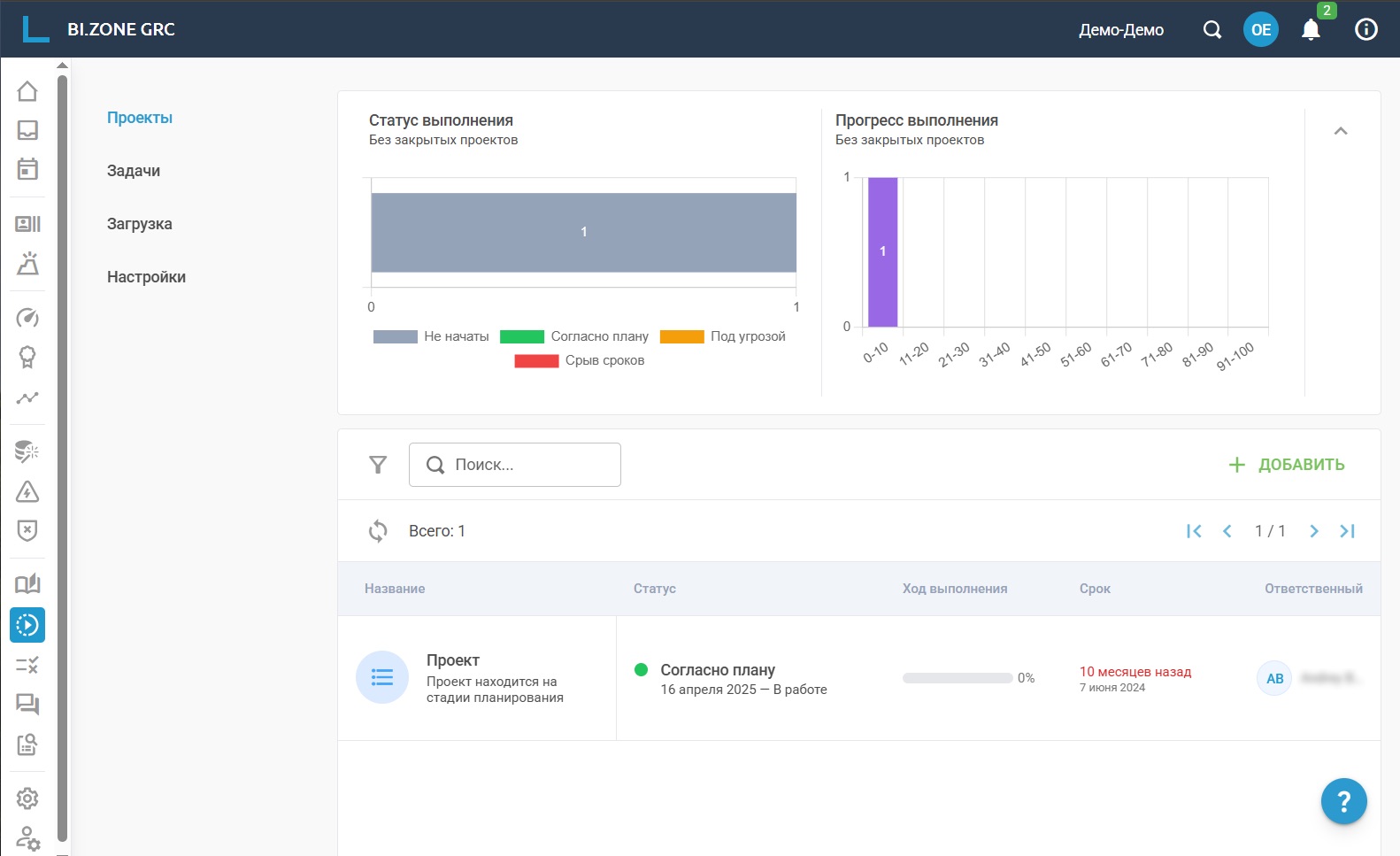Jump to the last page of results
Image resolution: width=1400 pixels, height=856 pixels.
1347,531
